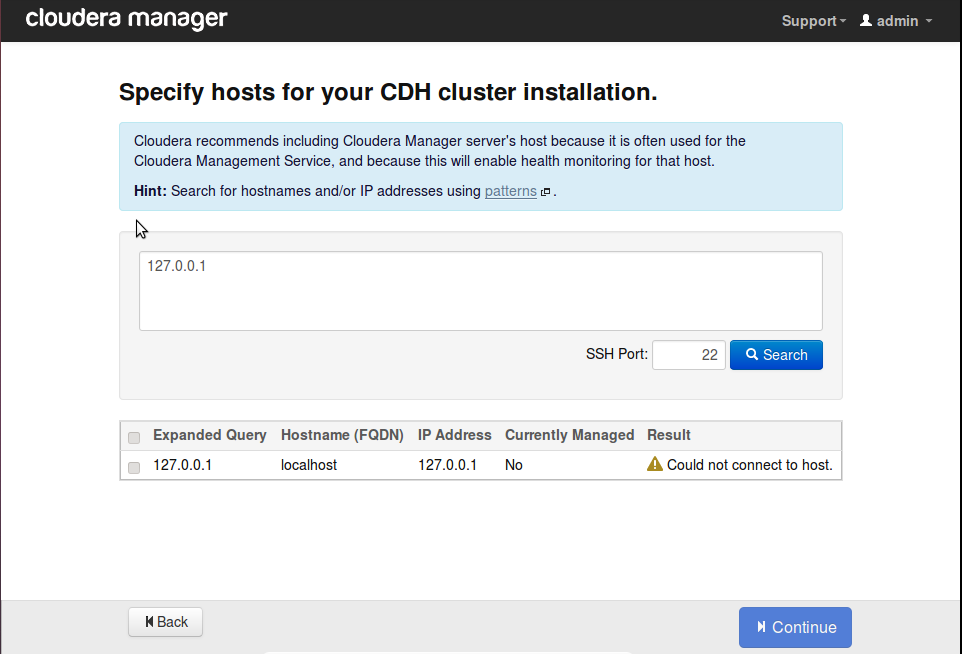Click the back arrow icon on Back
This screenshot has width=962, height=654.
150,622
